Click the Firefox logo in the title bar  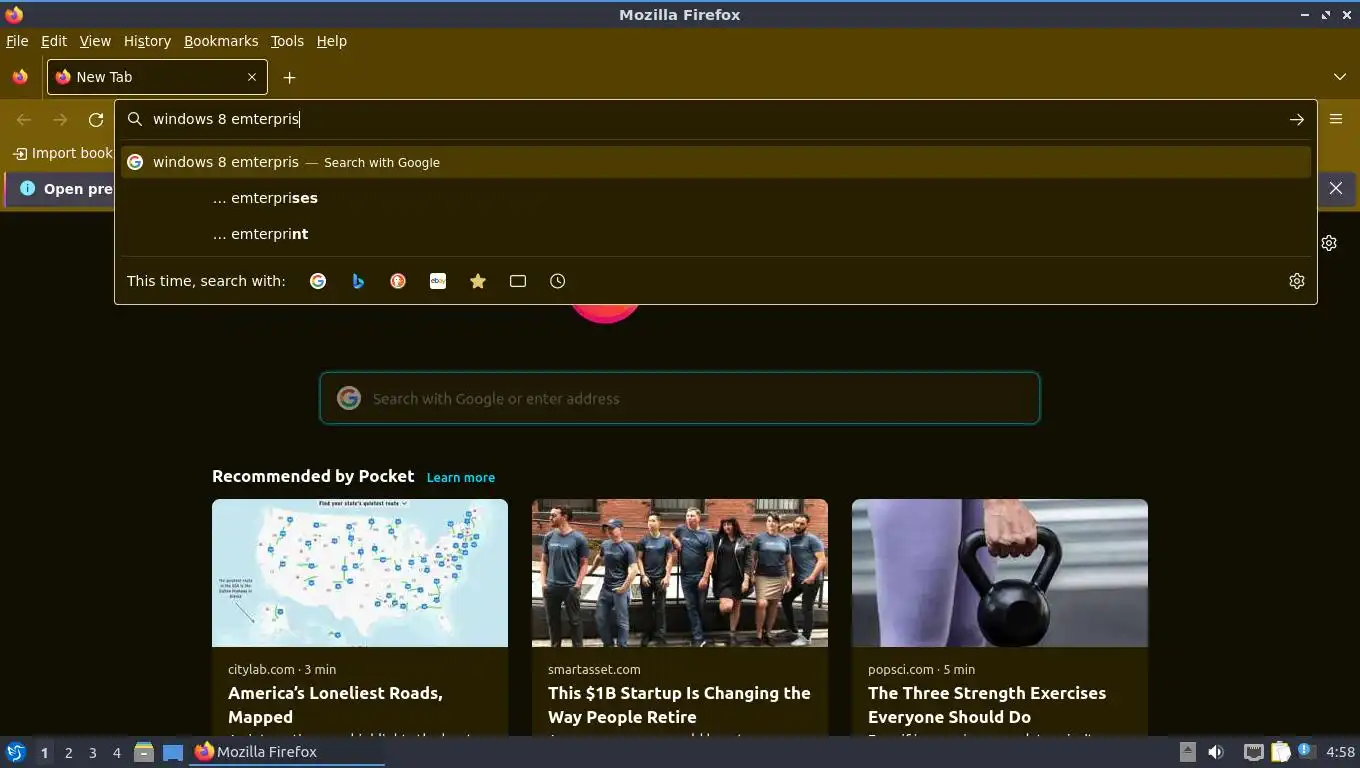click(13, 14)
